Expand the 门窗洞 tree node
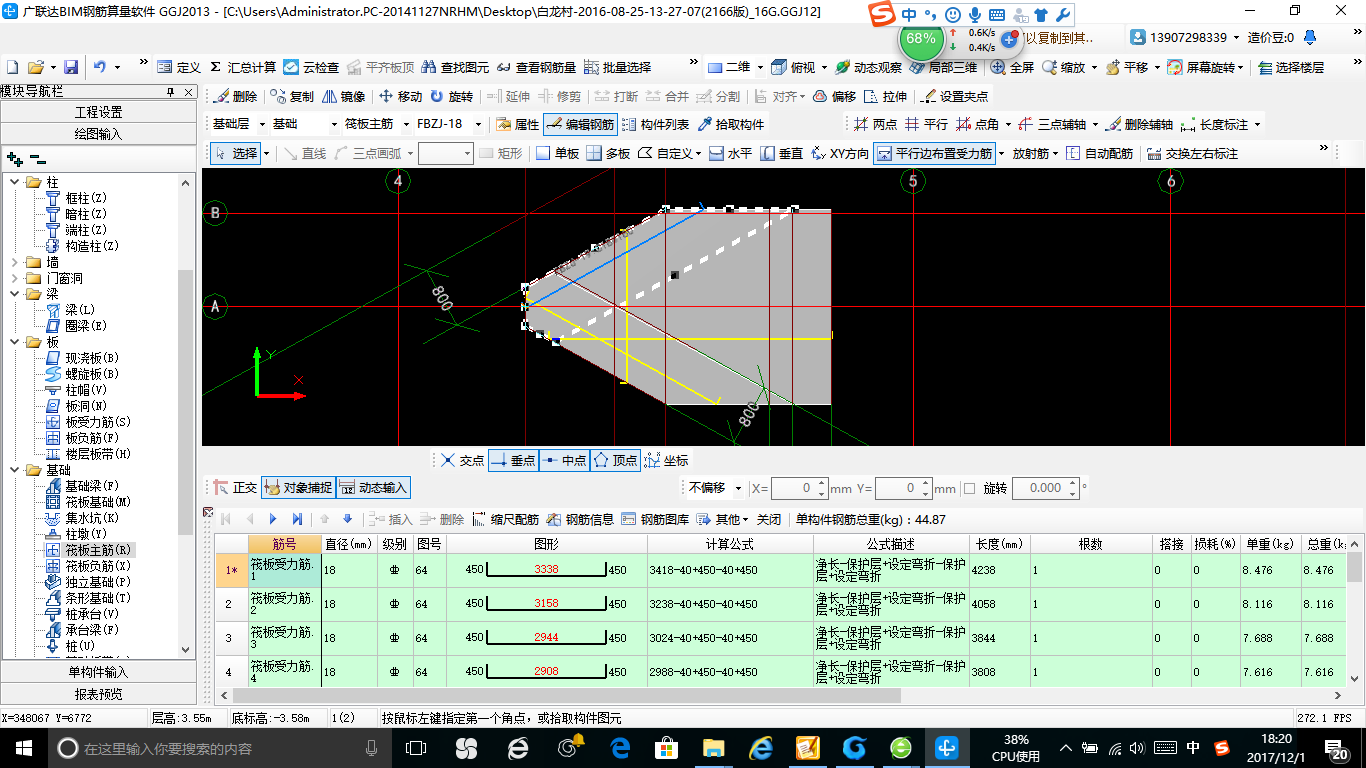The image size is (1366, 768). 15,278
